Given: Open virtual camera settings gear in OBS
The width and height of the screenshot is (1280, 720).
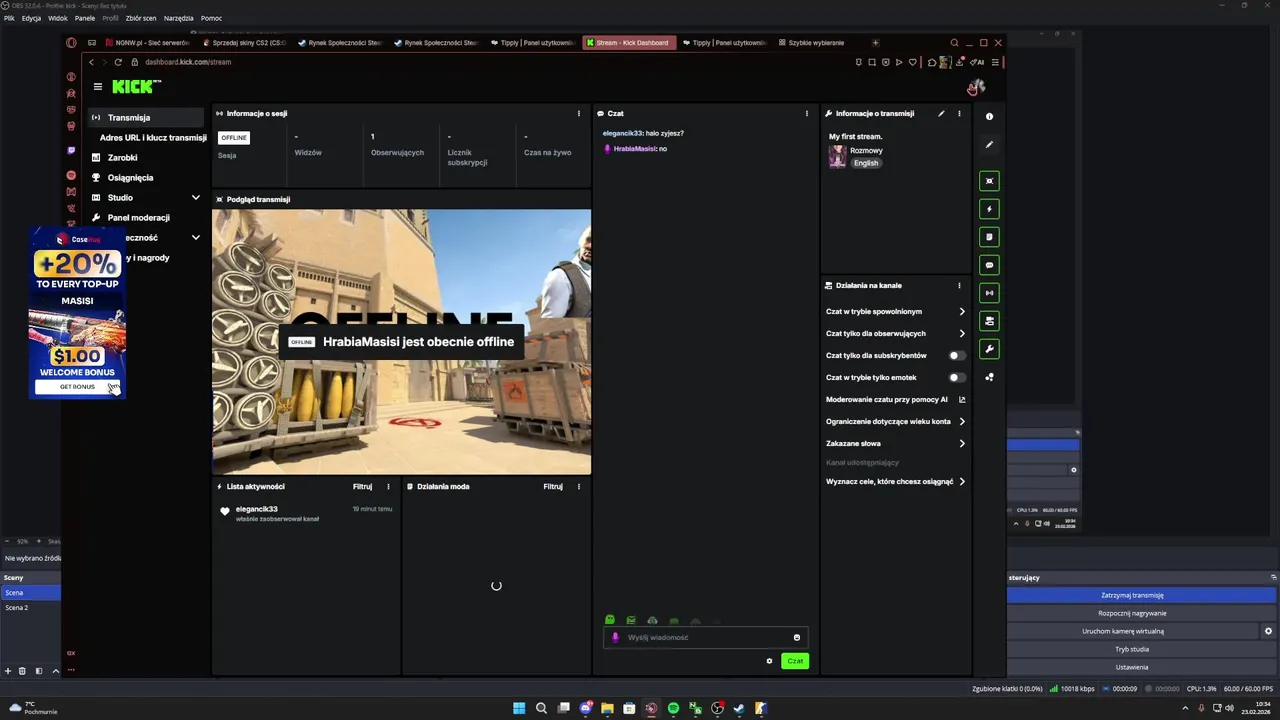Looking at the screenshot, I should pyautogui.click(x=1268, y=631).
